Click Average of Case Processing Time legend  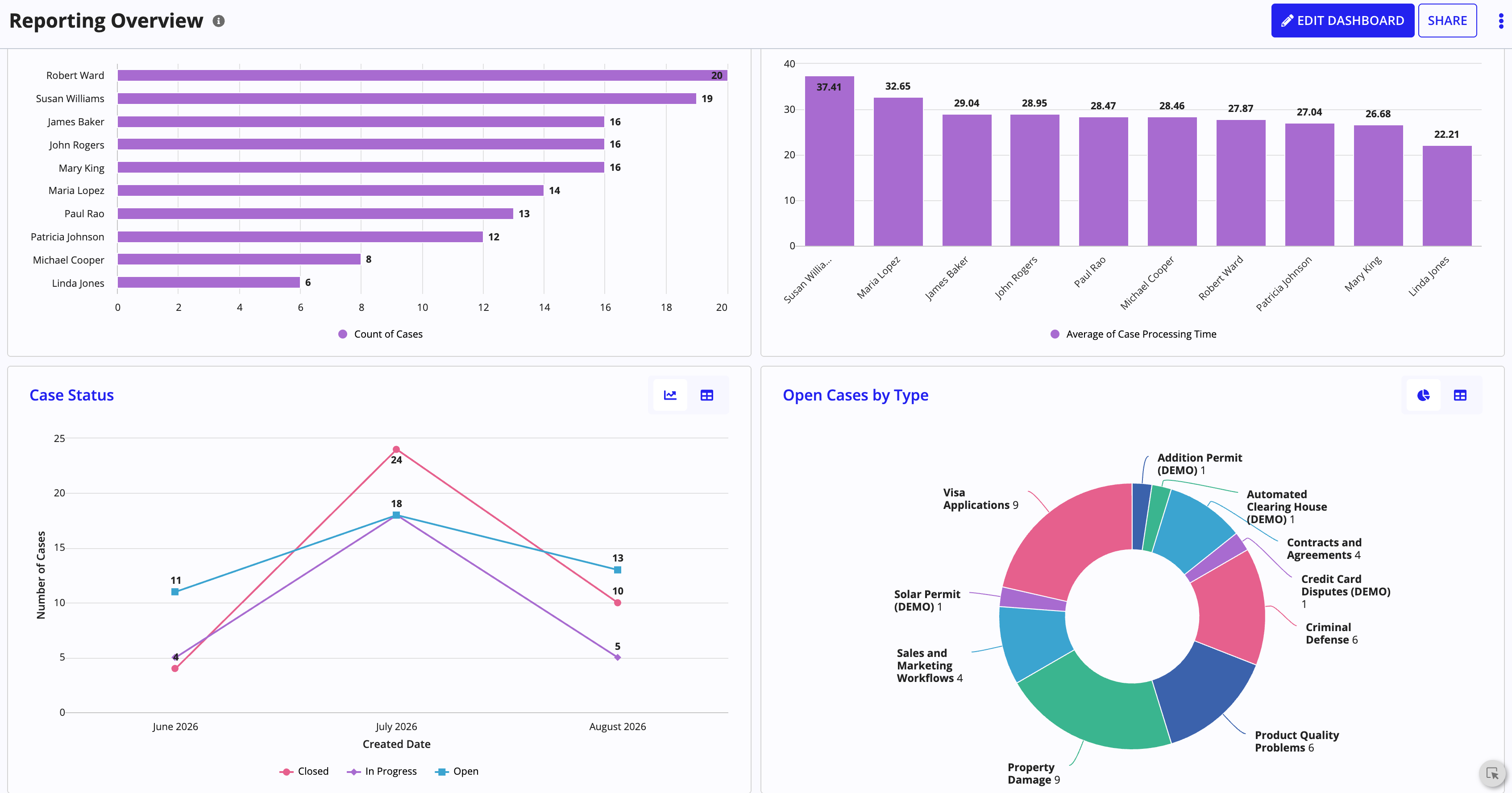click(x=1133, y=334)
